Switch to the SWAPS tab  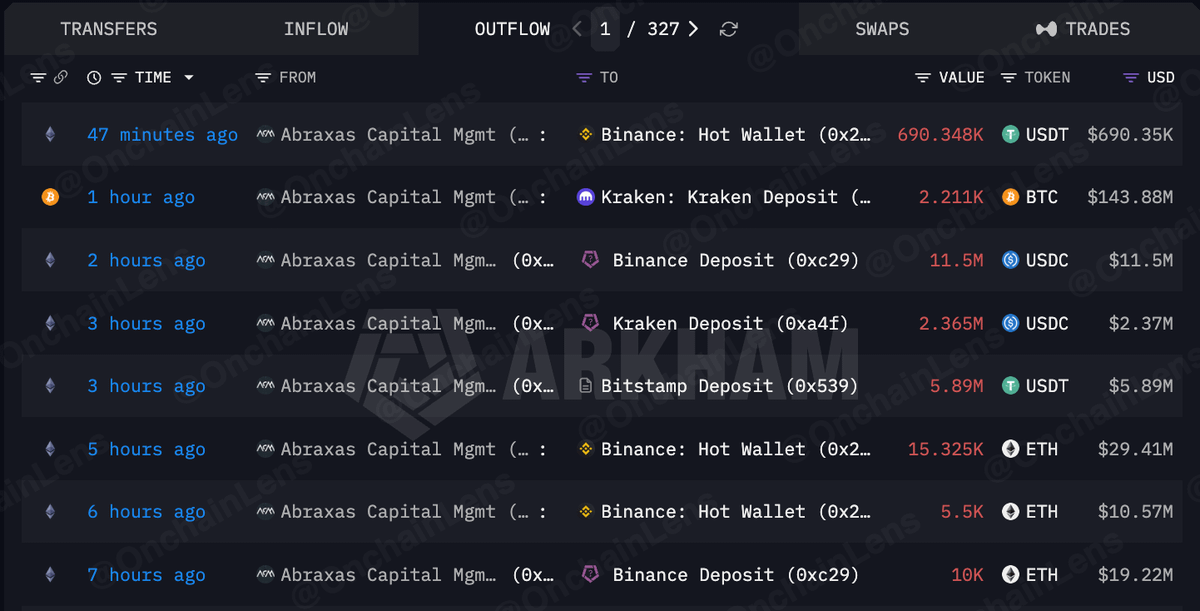tap(883, 29)
